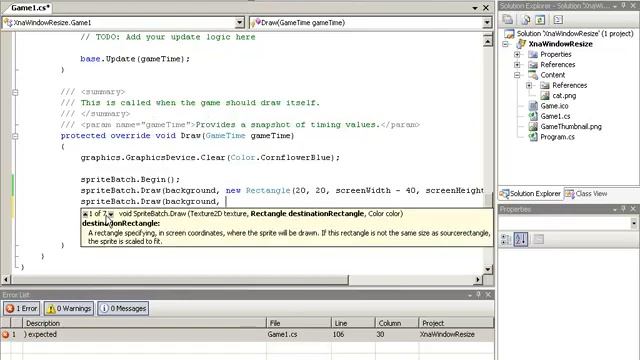Click the Game1.cs file icon
This screenshot has width=640, height=360.
533,116
